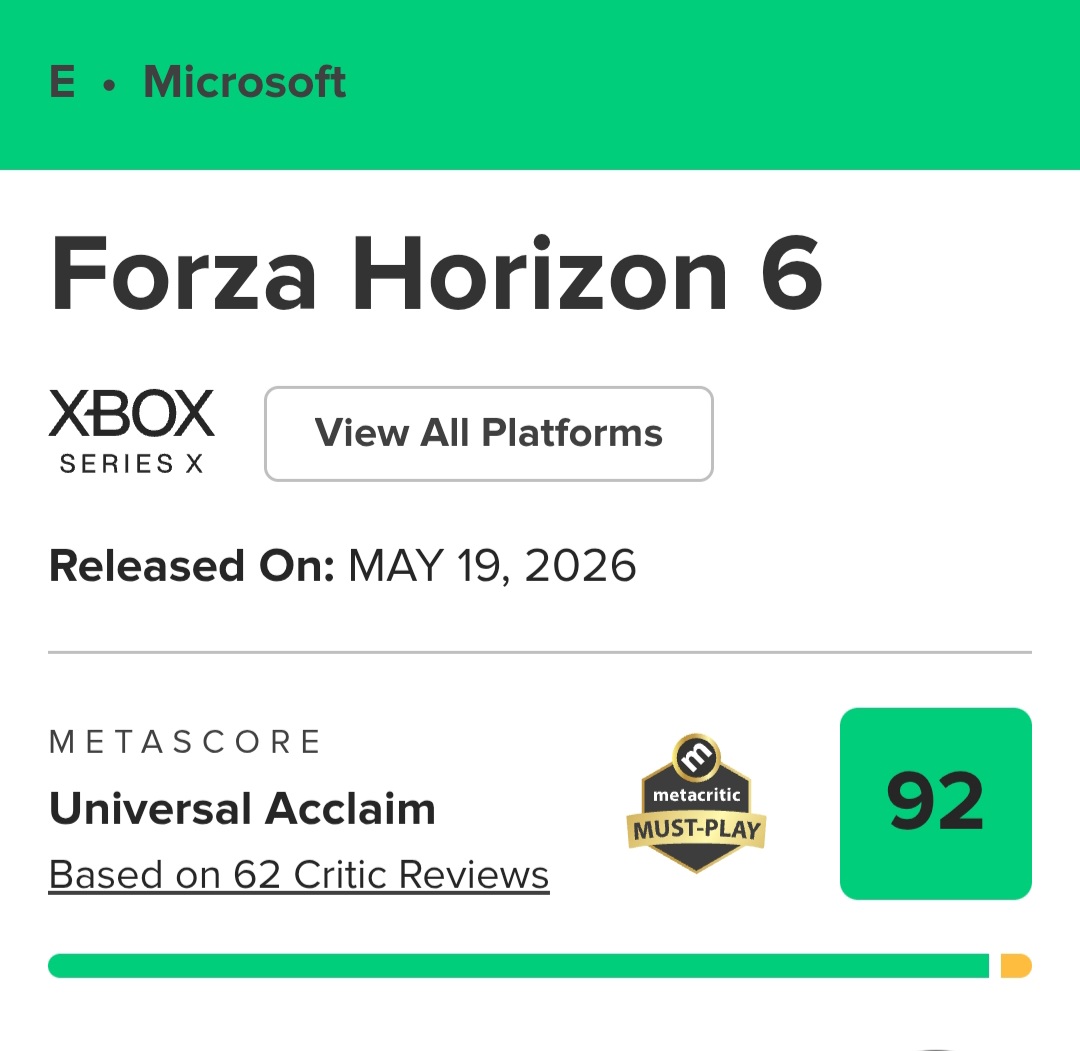Open Based on 62 Critic Reviews link

pyautogui.click(x=299, y=875)
